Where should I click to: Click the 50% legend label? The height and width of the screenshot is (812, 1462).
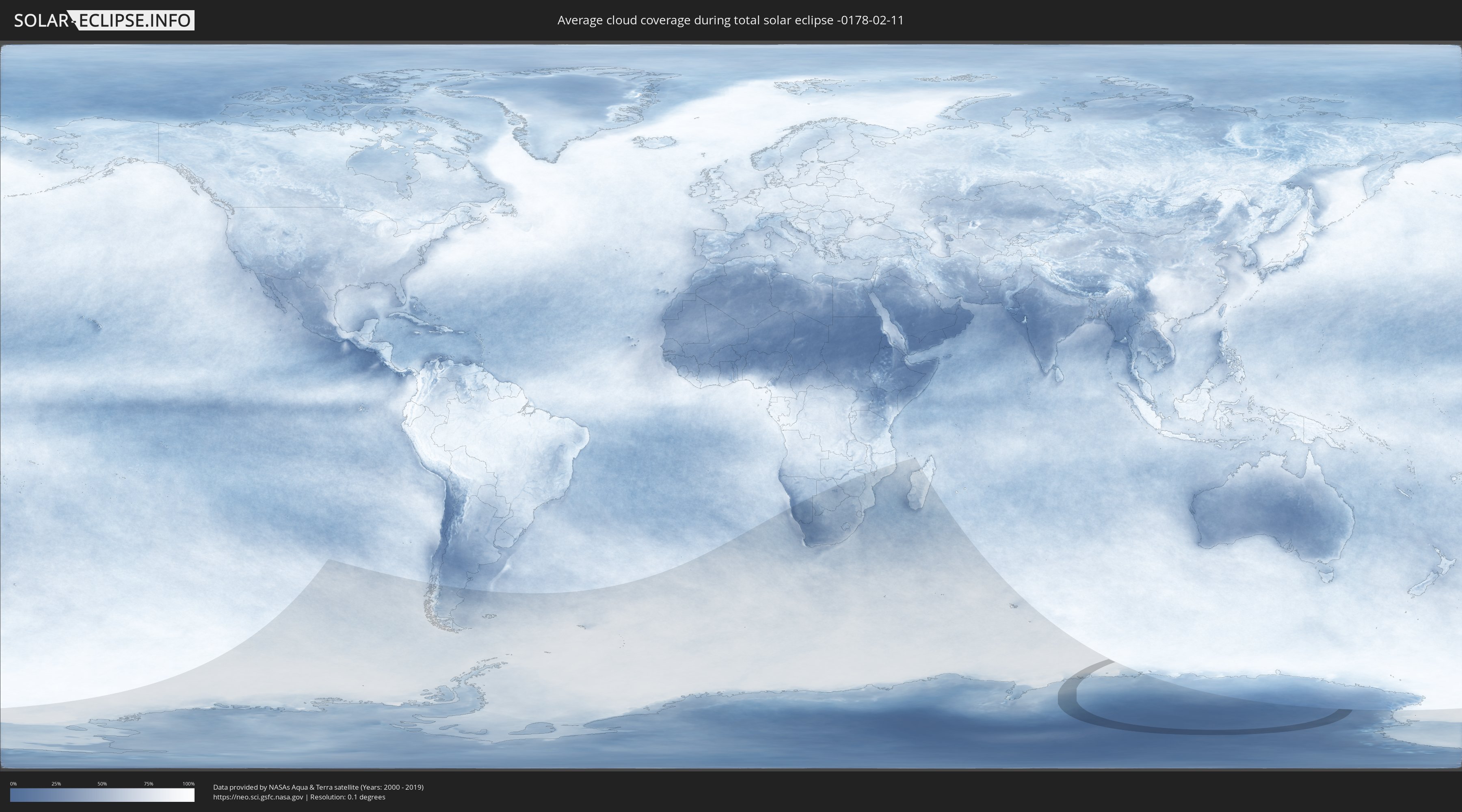point(102,784)
